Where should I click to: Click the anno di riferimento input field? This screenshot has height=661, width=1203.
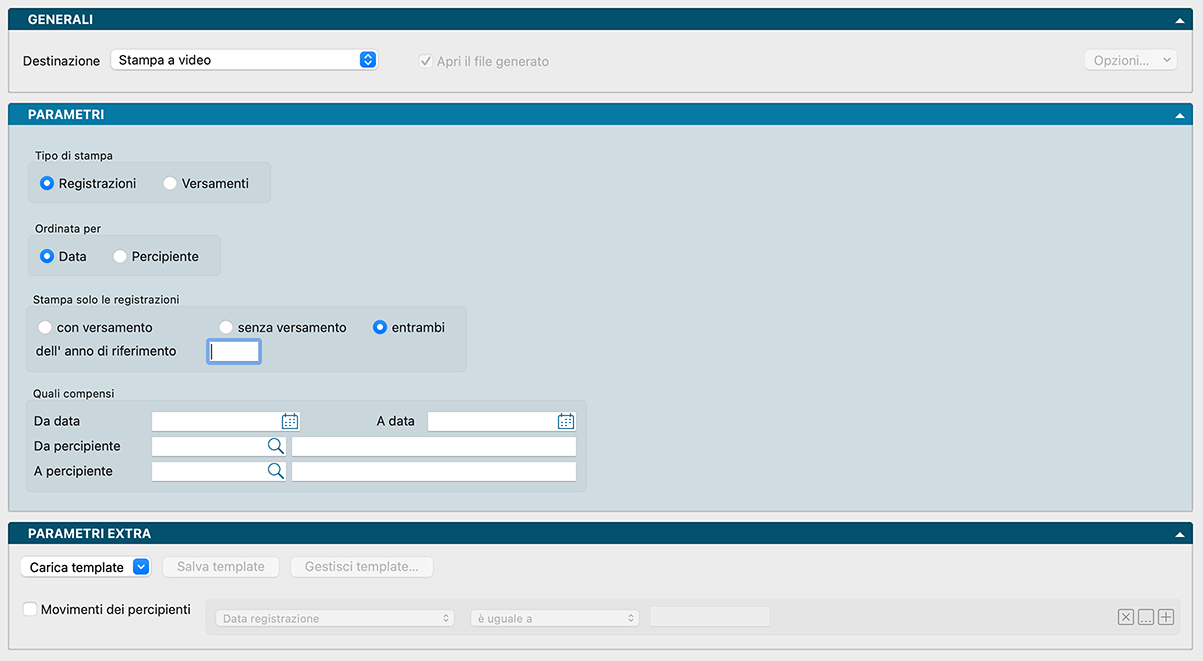click(x=234, y=352)
